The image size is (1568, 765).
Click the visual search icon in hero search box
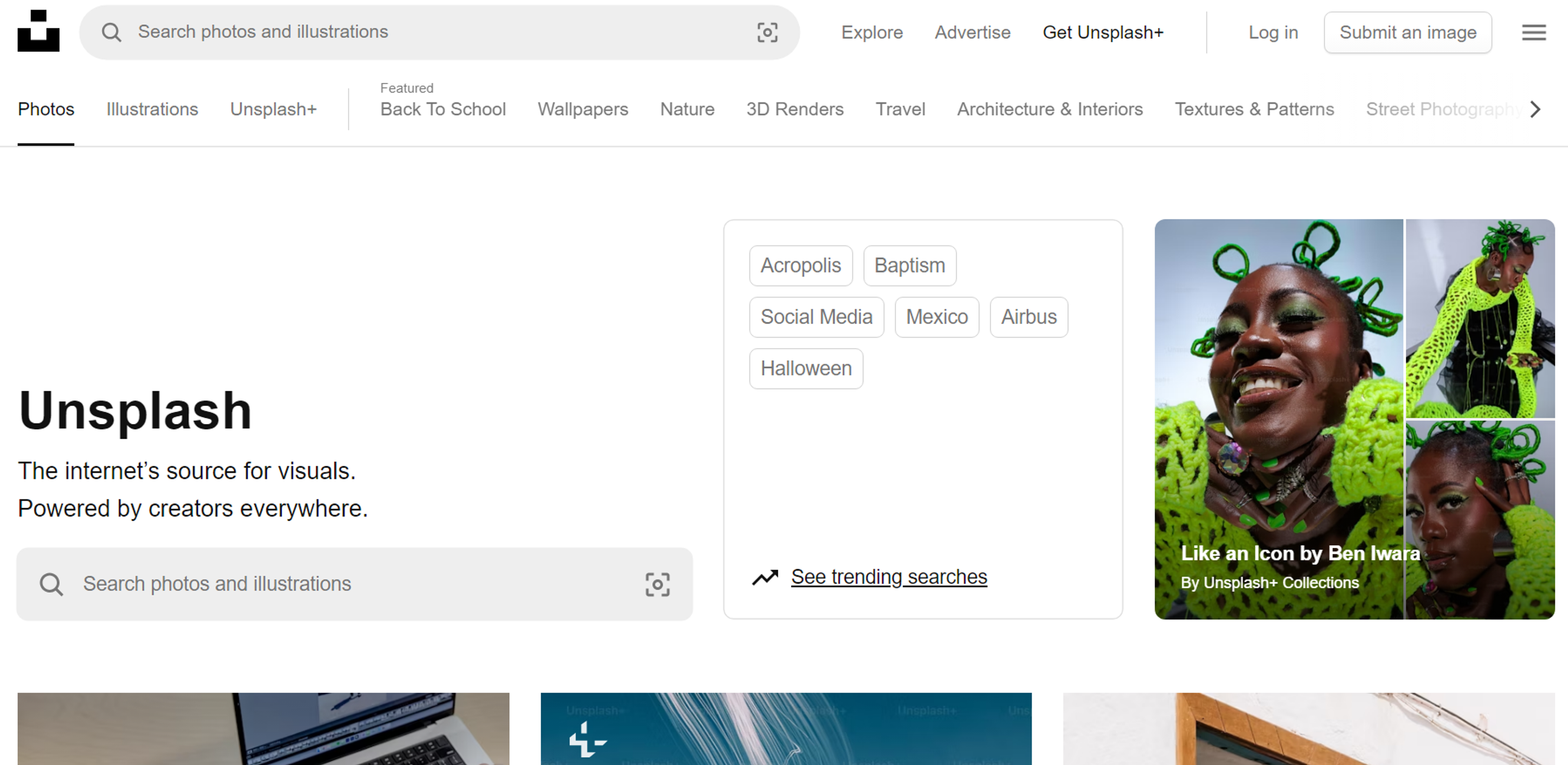(x=657, y=584)
